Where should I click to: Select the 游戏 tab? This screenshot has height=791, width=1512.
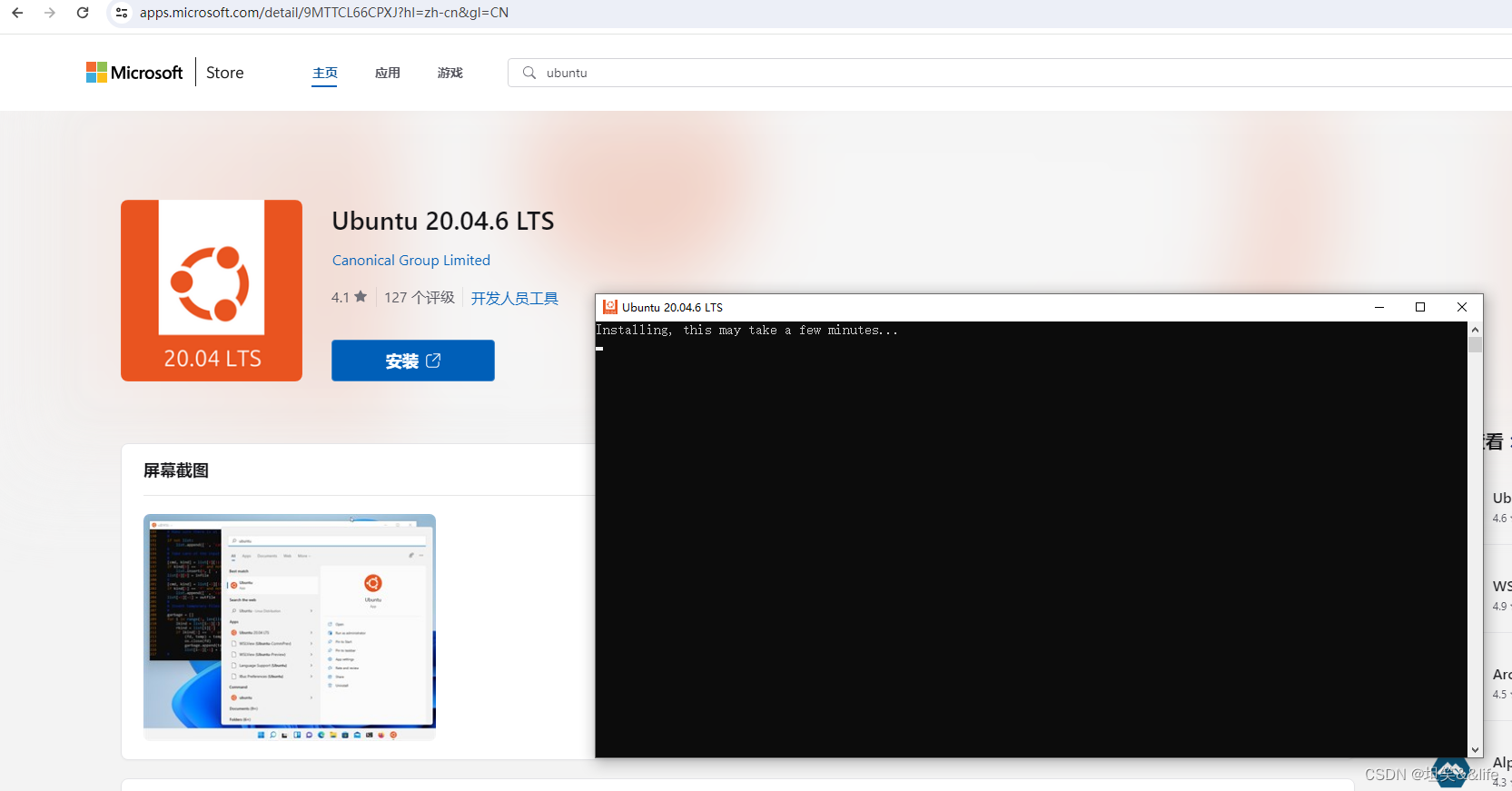450,73
